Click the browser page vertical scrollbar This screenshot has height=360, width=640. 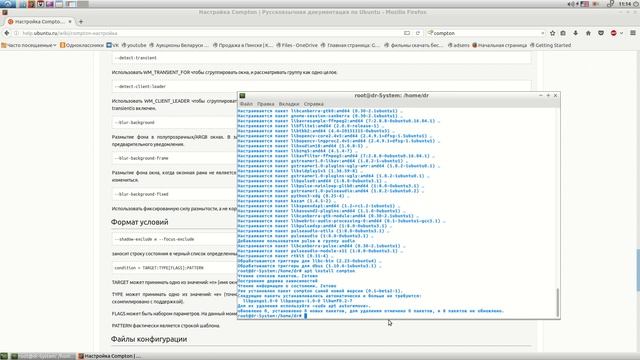637,269
